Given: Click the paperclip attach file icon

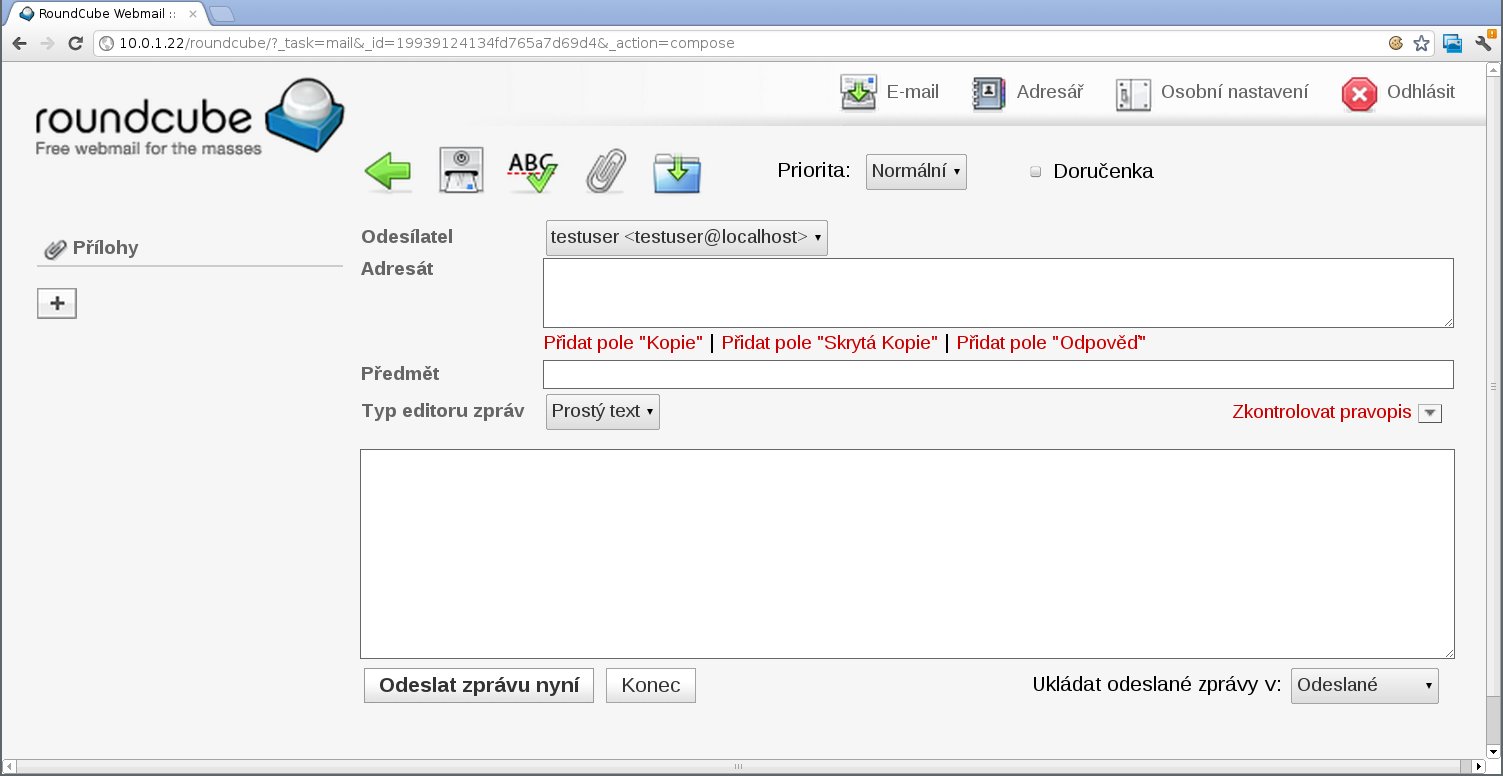Looking at the screenshot, I should click(605, 172).
